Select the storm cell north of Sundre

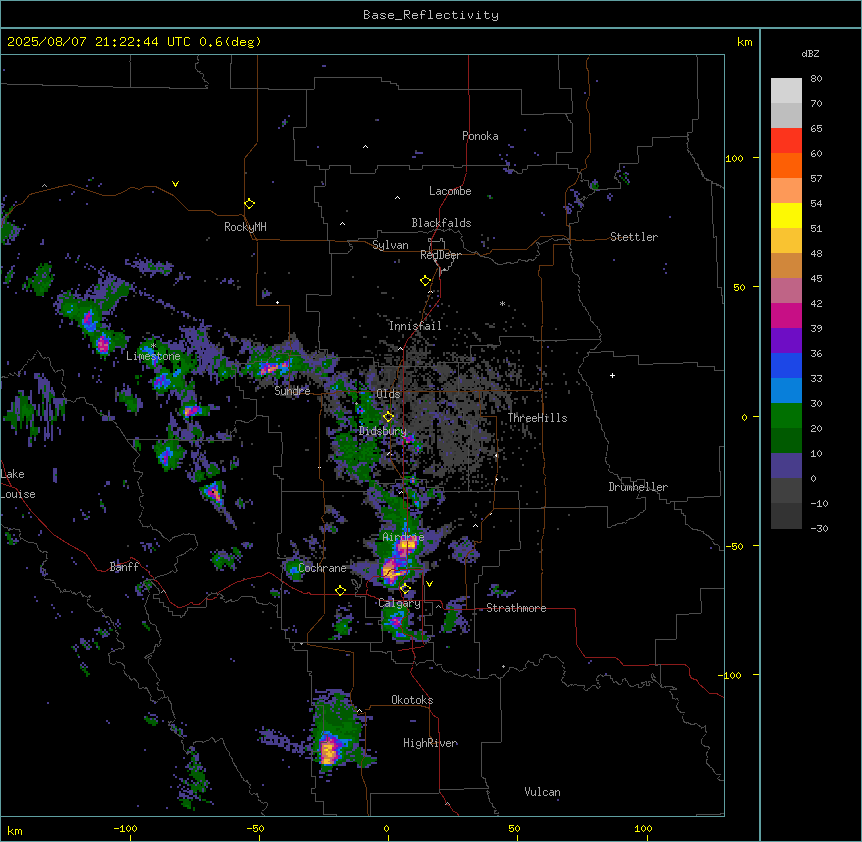(273, 367)
